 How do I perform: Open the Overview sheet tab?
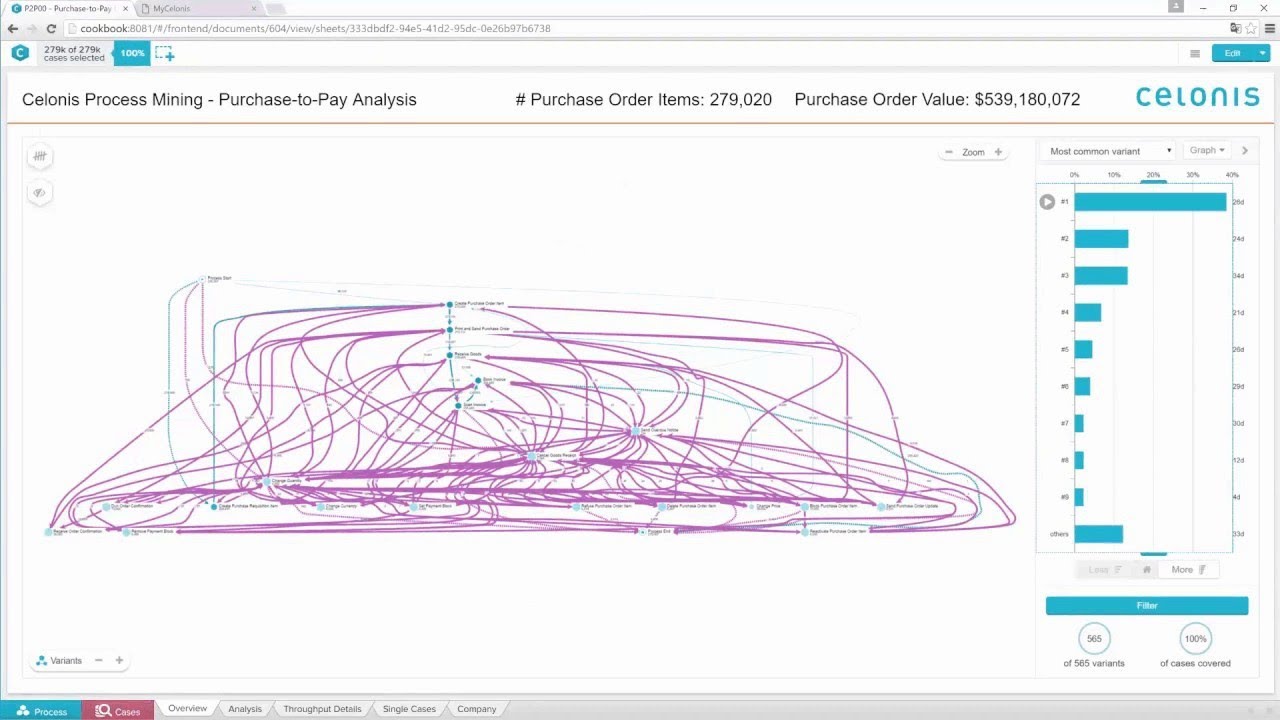click(x=187, y=709)
